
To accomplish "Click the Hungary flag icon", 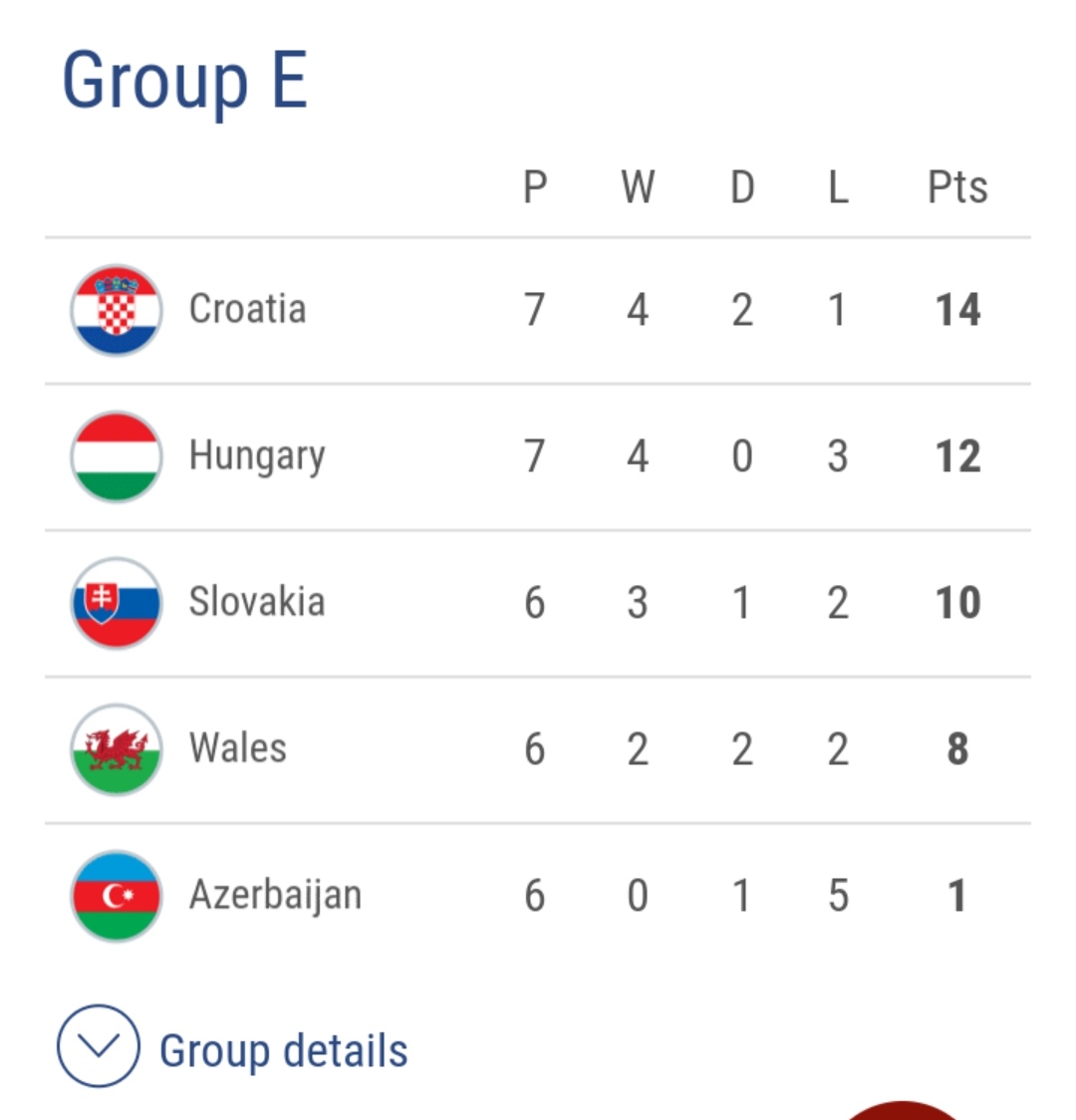I will coord(117,456).
